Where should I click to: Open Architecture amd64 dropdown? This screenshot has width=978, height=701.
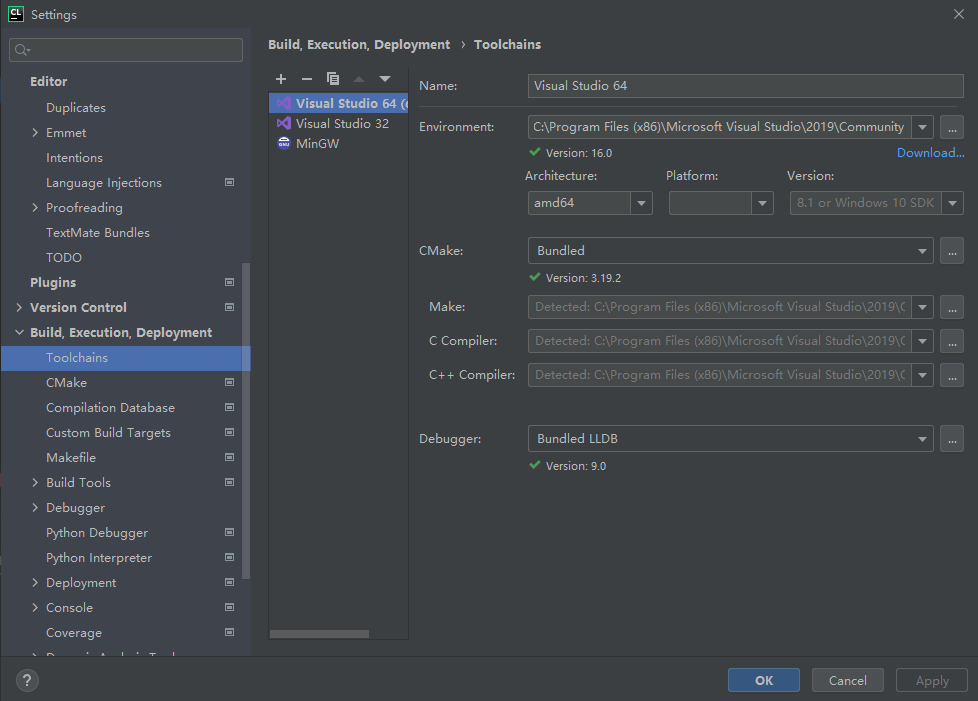641,203
